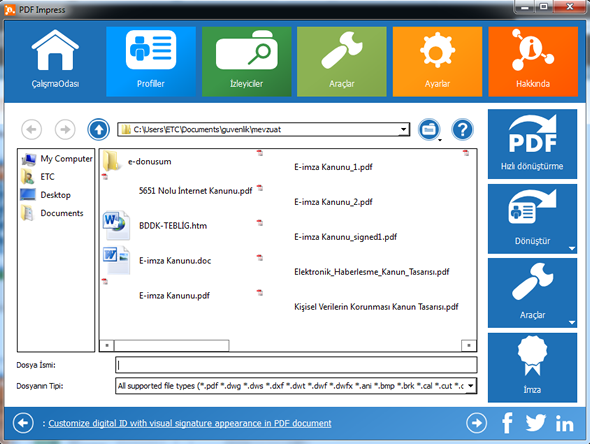Image resolution: width=590 pixels, height=444 pixels.
Task: Open the Customize digital ID tip link
Action: tap(190, 423)
